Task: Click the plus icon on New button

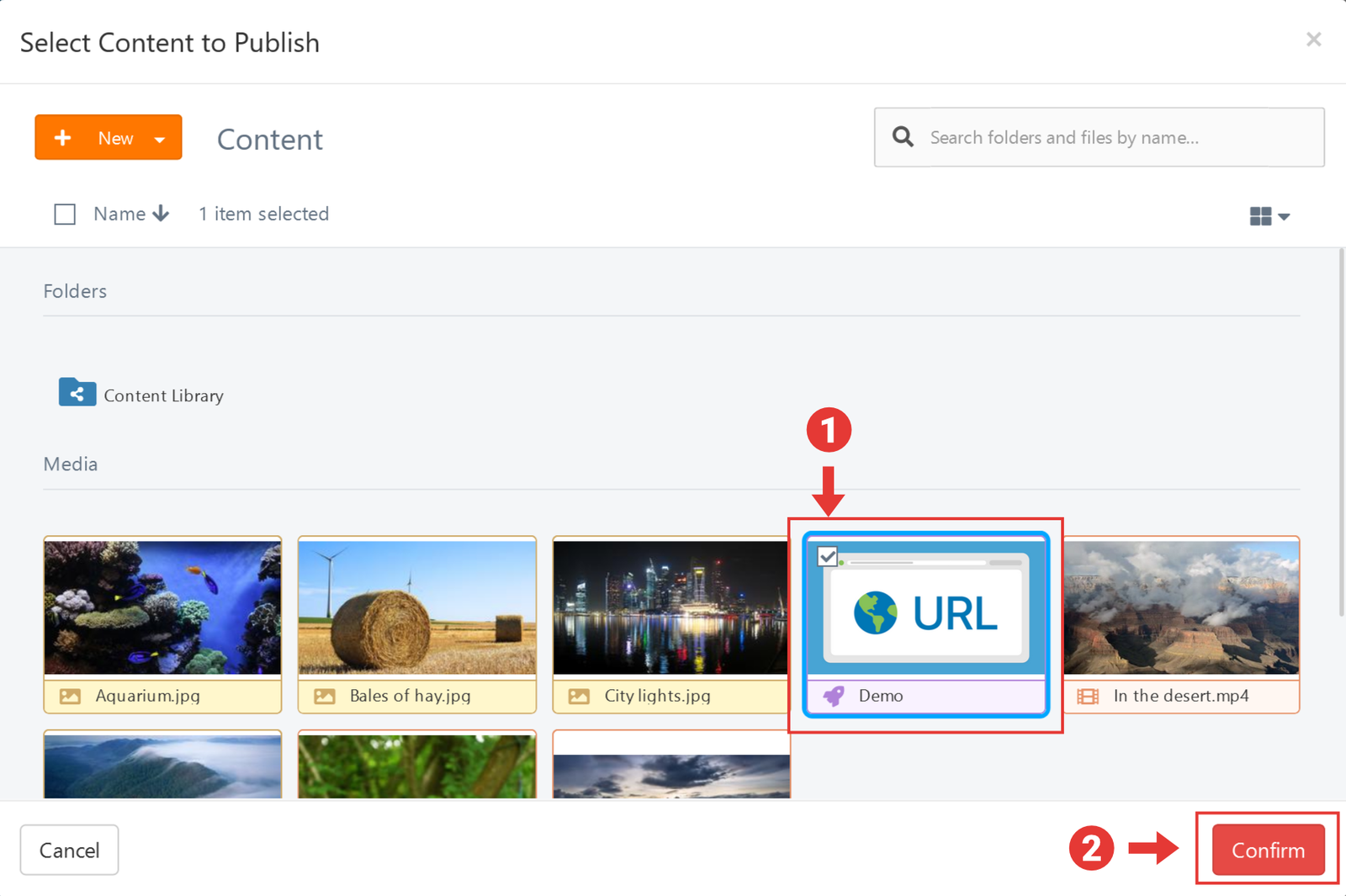Action: click(x=63, y=138)
